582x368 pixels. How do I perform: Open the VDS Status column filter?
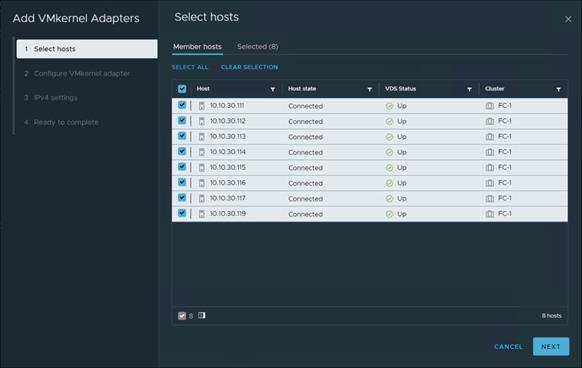470,89
